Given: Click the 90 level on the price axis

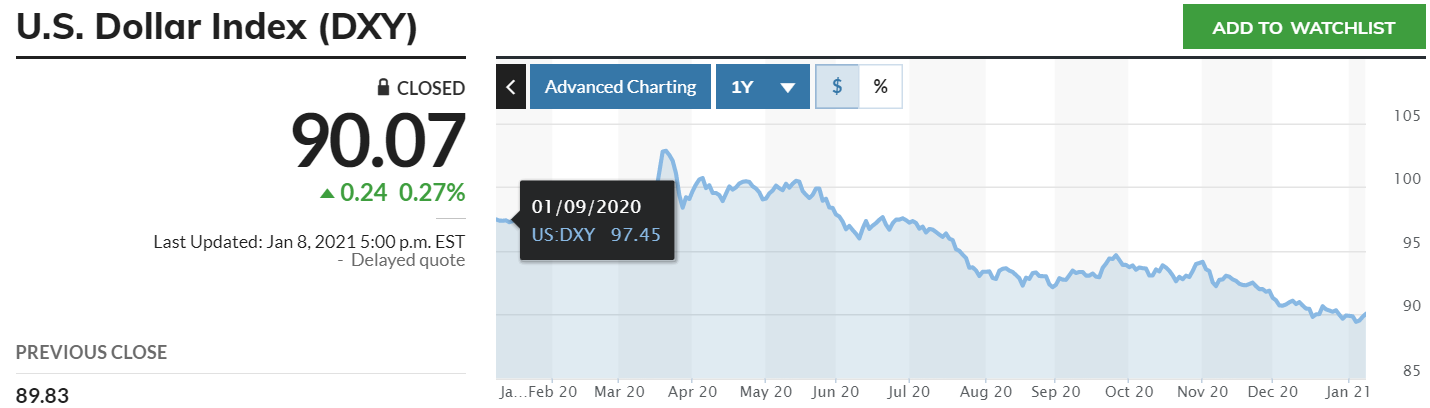Looking at the screenshot, I should tap(1408, 306).
